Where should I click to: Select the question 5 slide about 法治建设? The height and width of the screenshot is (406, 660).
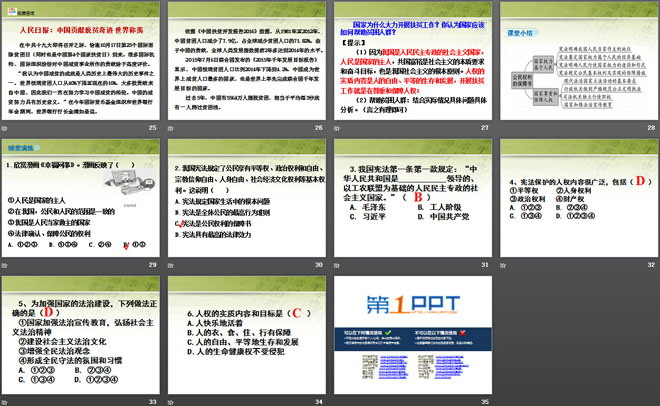click(x=80, y=335)
